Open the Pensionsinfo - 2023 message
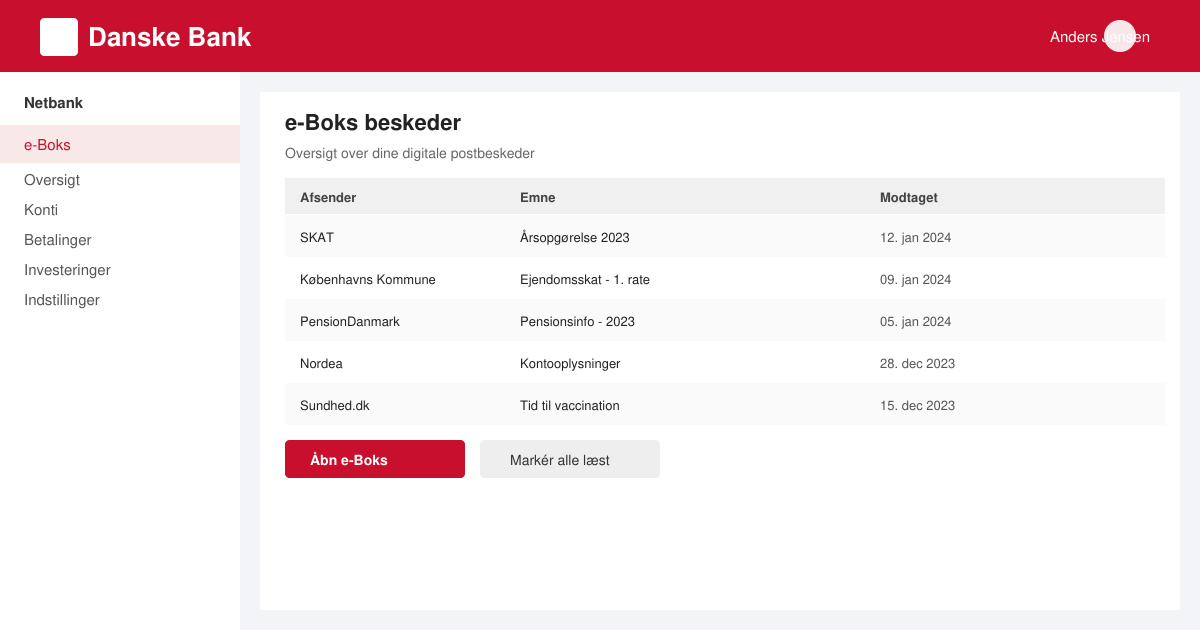This screenshot has width=1200, height=630. pyautogui.click(x=577, y=321)
